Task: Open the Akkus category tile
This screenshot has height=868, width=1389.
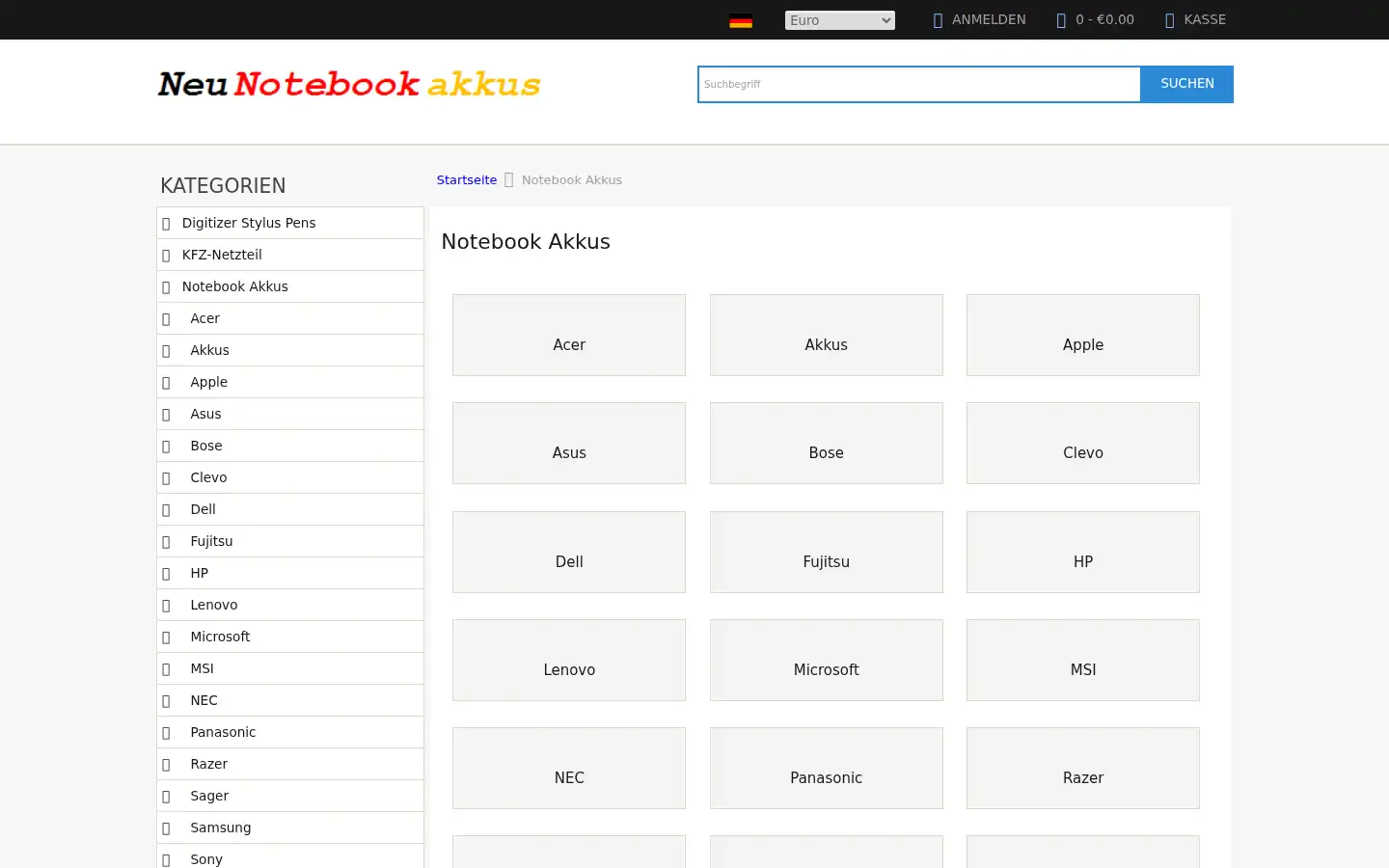Action: point(827,336)
